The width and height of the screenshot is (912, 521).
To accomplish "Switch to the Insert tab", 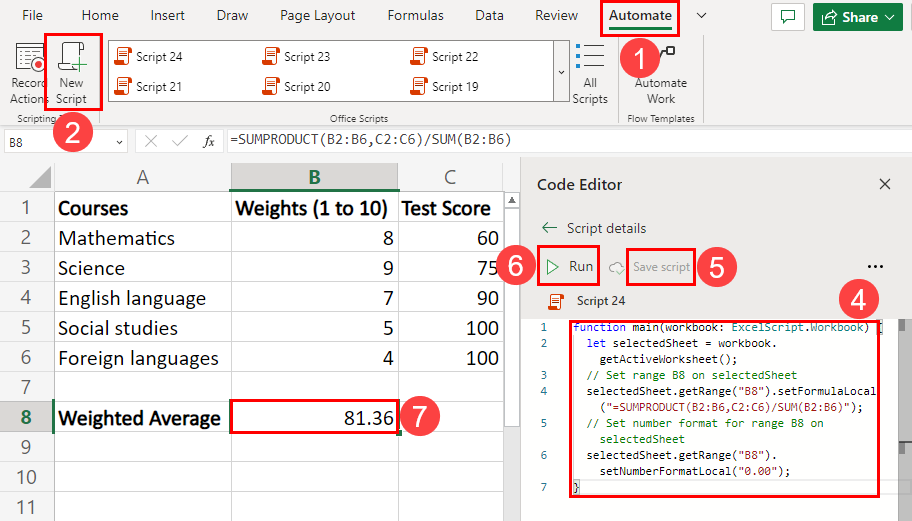I will click(x=168, y=16).
